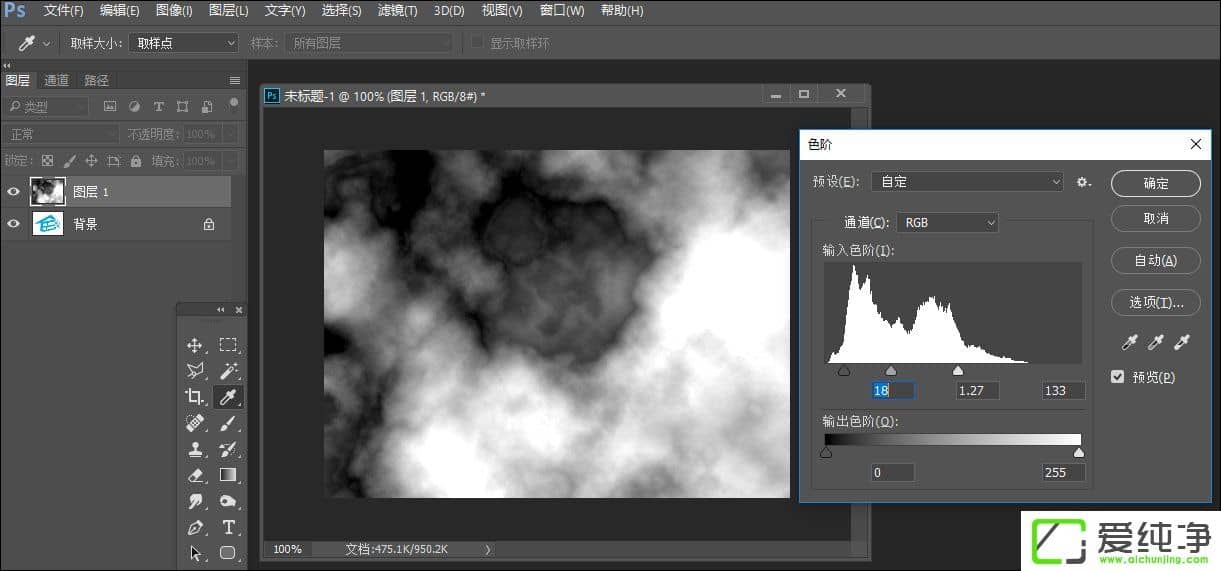Screen dimensions: 1221x571
Task: Open the 预设 preset dropdown
Action: 967,182
